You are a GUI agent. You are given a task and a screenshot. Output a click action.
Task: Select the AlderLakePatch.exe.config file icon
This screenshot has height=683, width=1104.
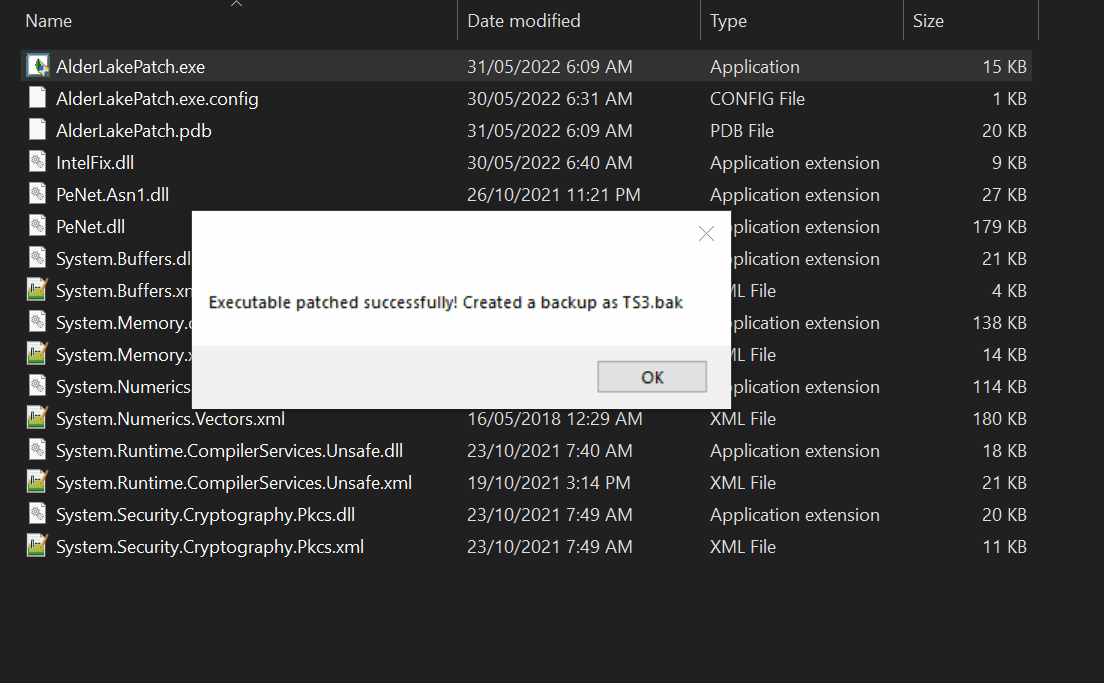37,99
